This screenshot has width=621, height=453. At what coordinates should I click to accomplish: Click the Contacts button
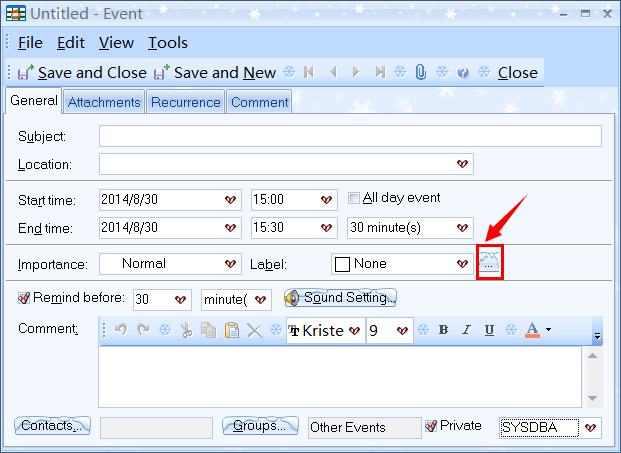(x=53, y=426)
